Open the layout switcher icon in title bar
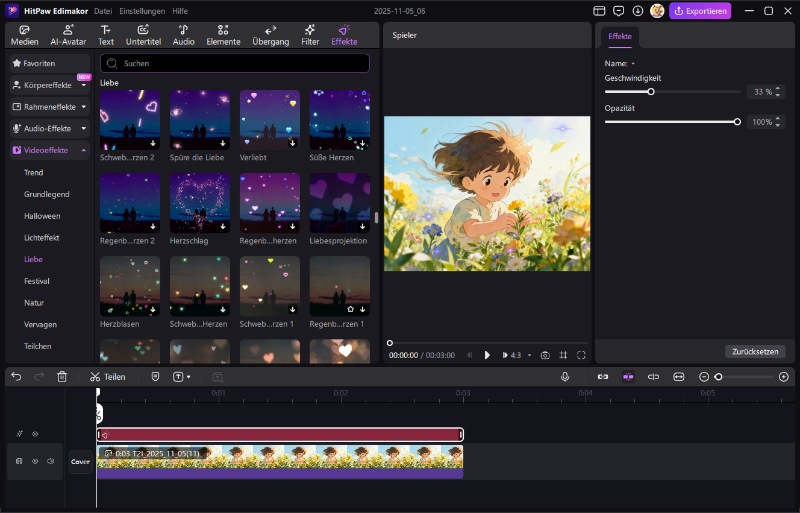Image resolution: width=800 pixels, height=513 pixels. (599, 11)
